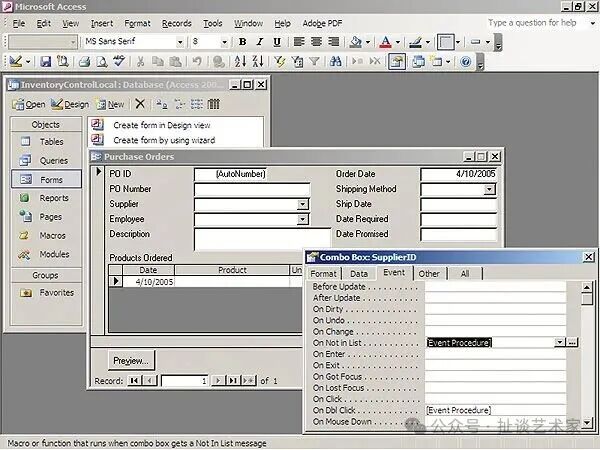
Task: Open the On Not in List dropdown arrow
Action: 560,342
